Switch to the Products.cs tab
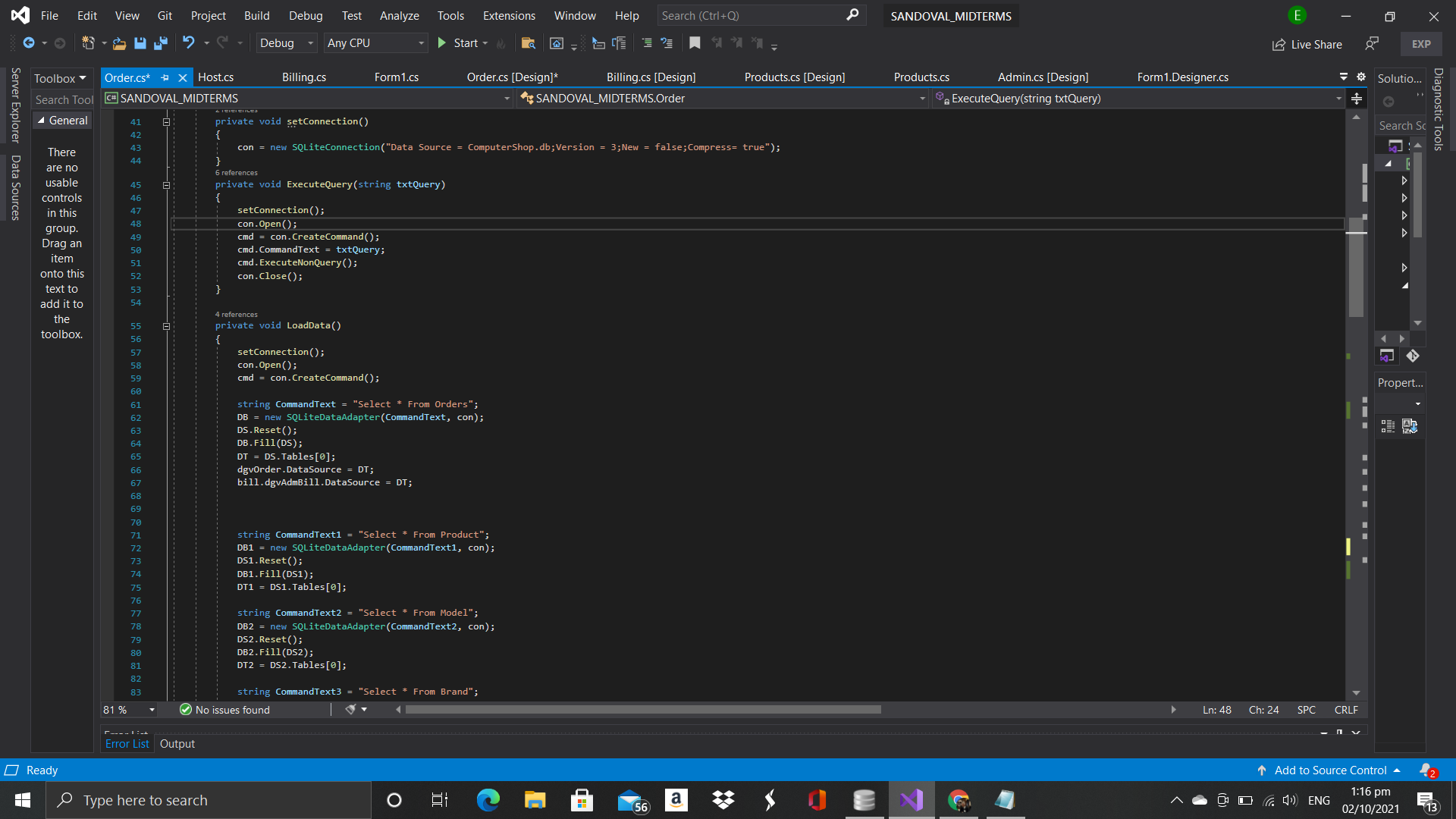 [921, 77]
